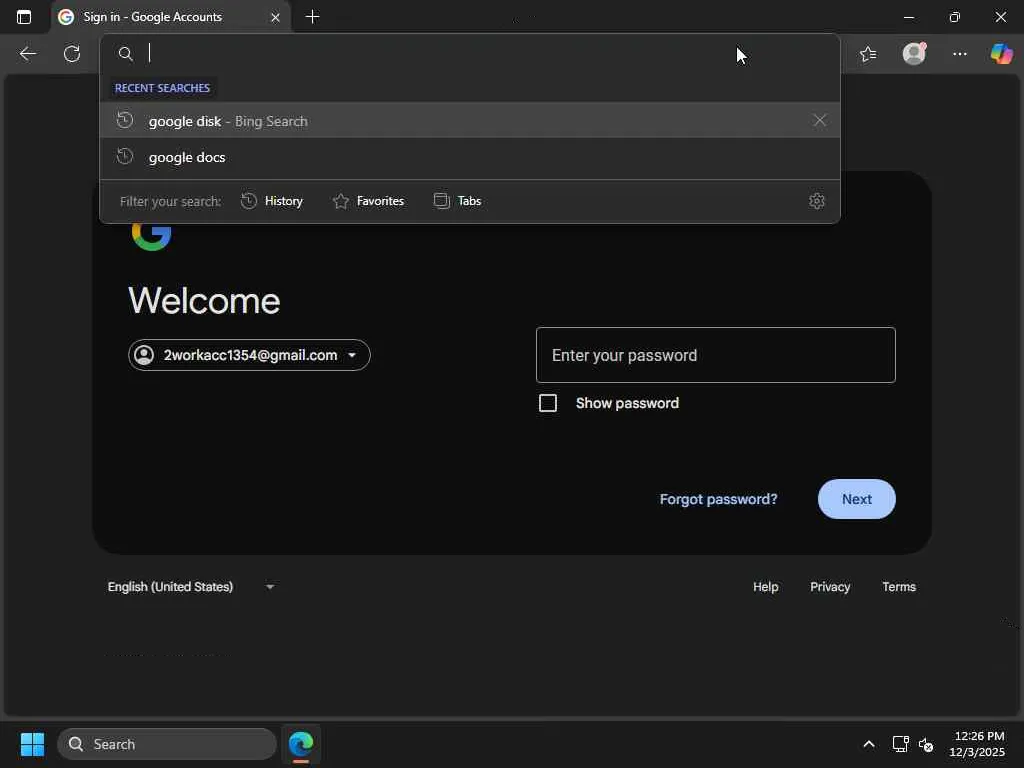The image size is (1024, 768).
Task: Open the Privacy link
Action: click(x=830, y=586)
